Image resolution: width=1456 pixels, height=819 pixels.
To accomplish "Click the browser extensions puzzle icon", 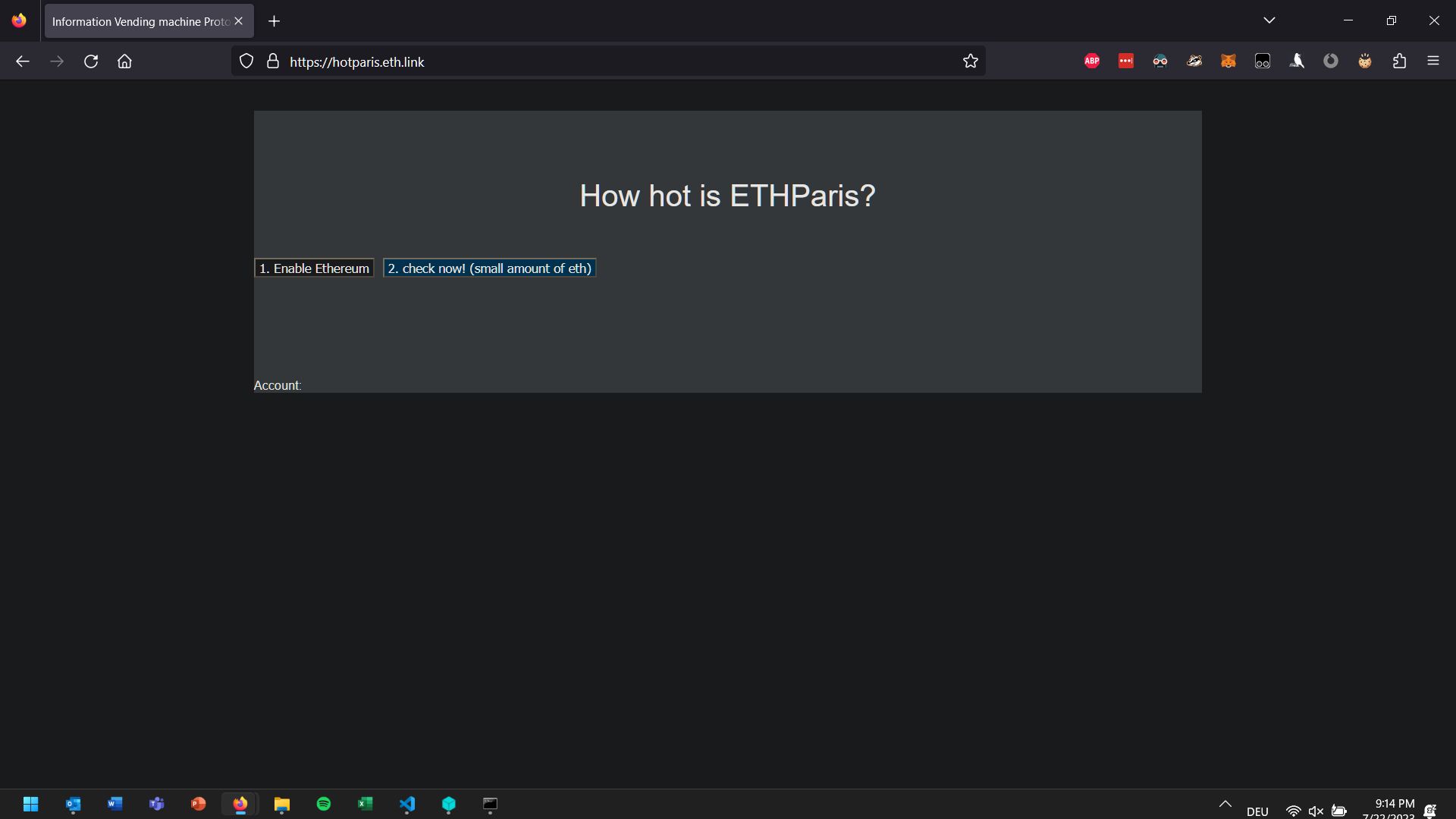I will point(1400,61).
